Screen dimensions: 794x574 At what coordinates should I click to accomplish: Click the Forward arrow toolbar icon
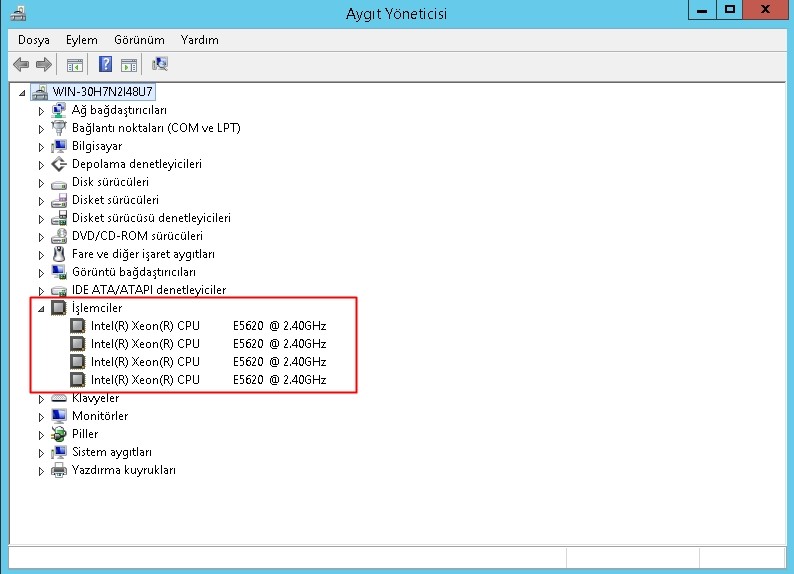coord(44,64)
